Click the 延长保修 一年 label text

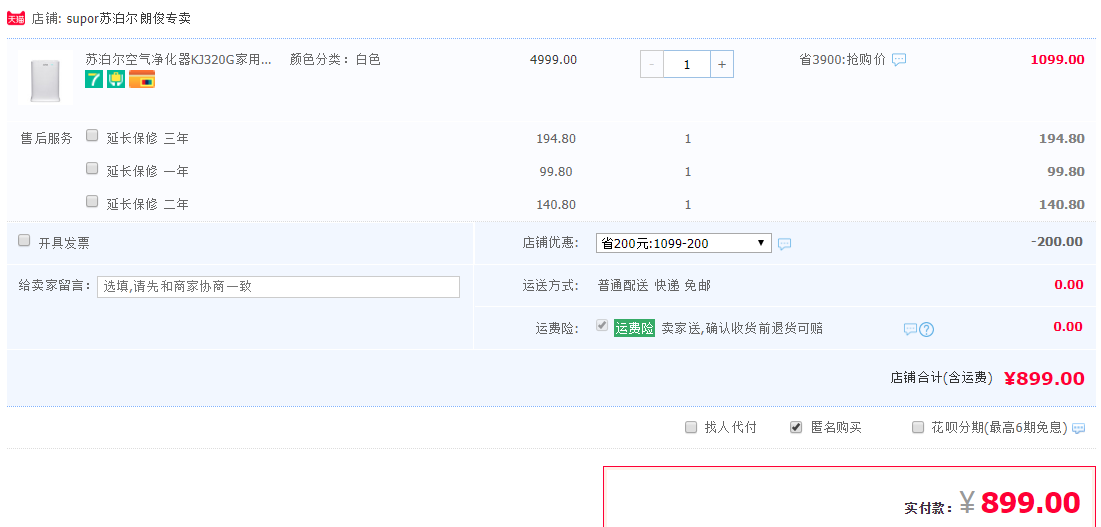(147, 171)
